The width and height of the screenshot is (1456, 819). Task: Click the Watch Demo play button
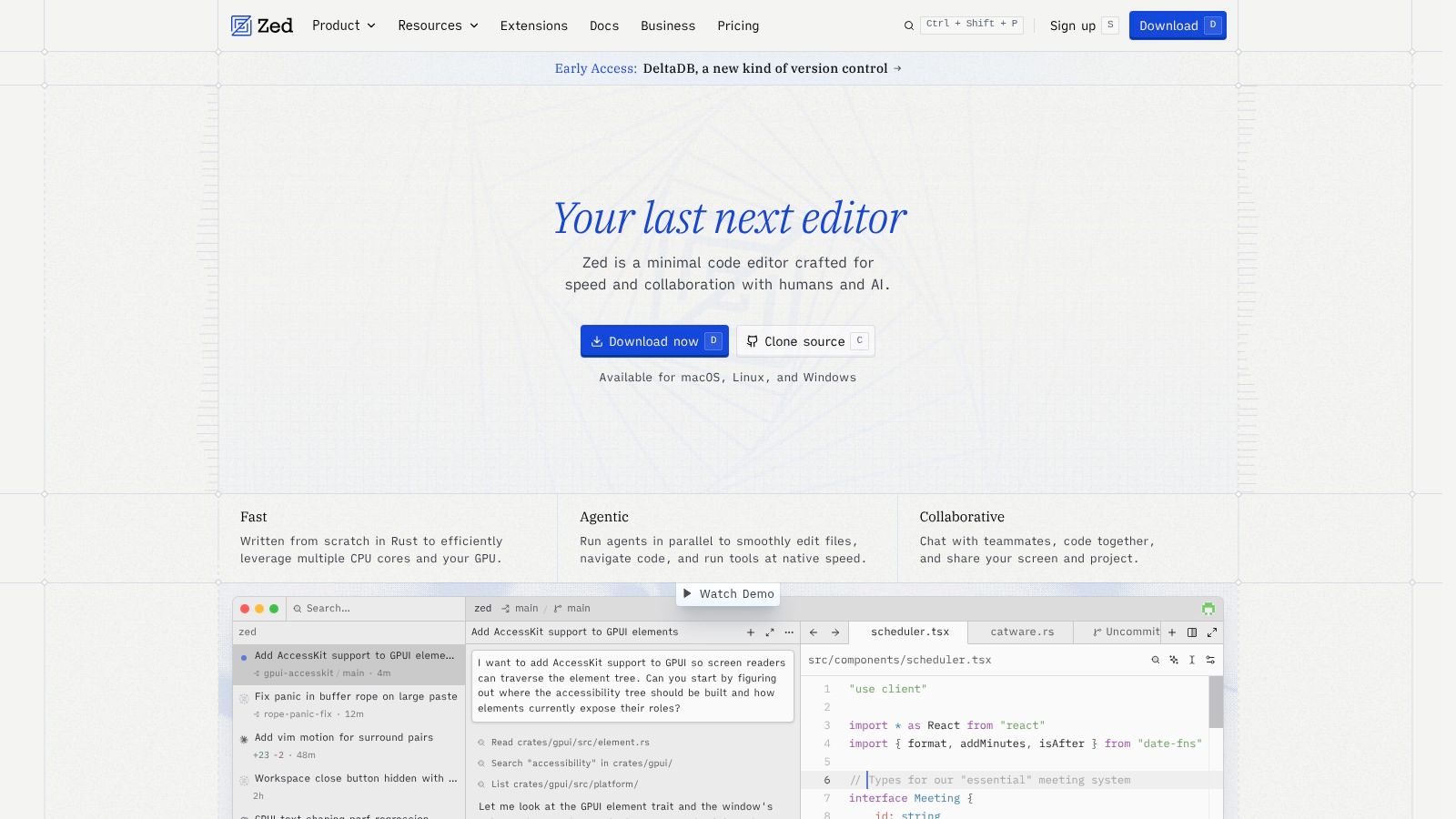coord(728,594)
